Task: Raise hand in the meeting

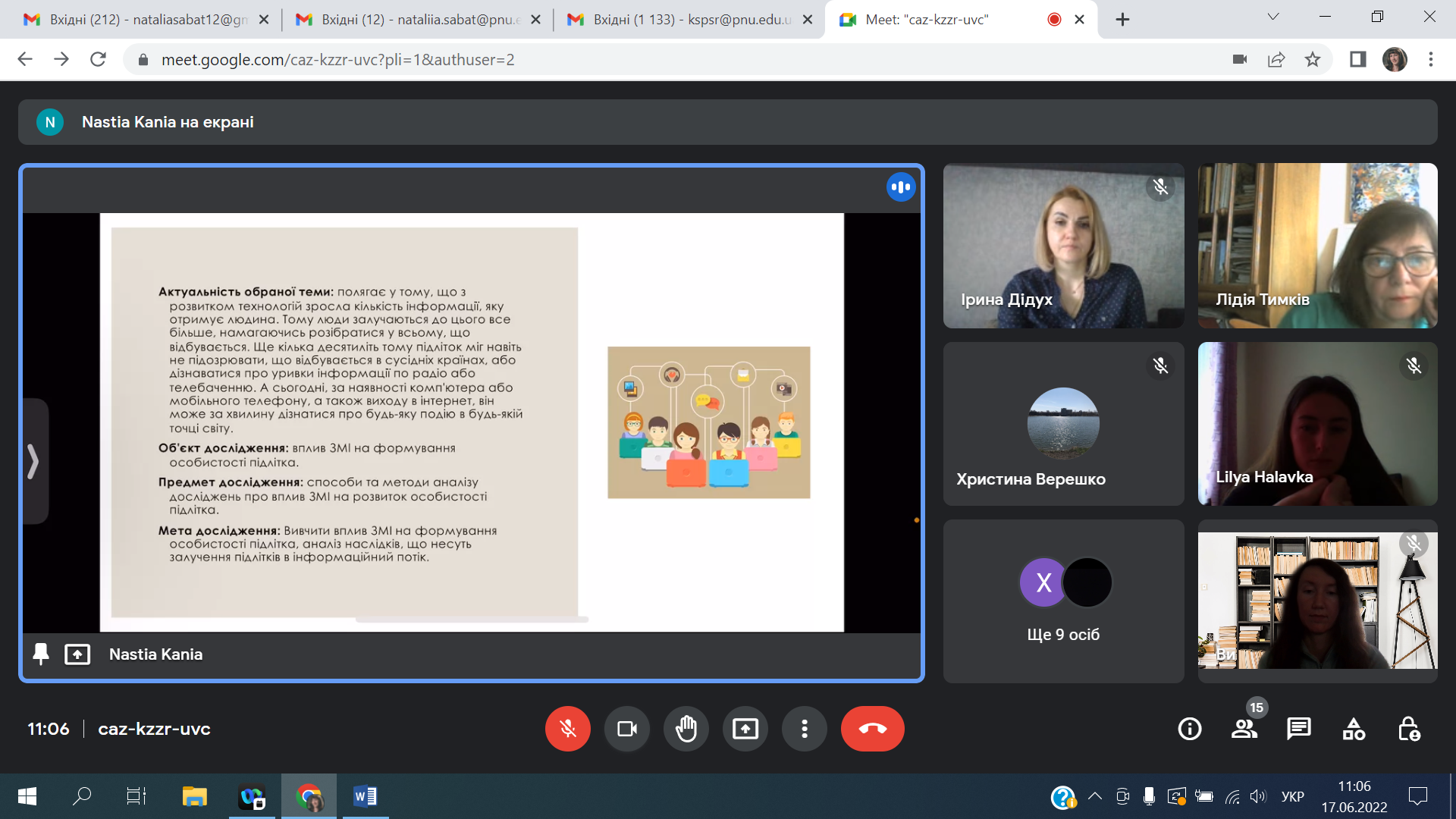Action: point(686,729)
